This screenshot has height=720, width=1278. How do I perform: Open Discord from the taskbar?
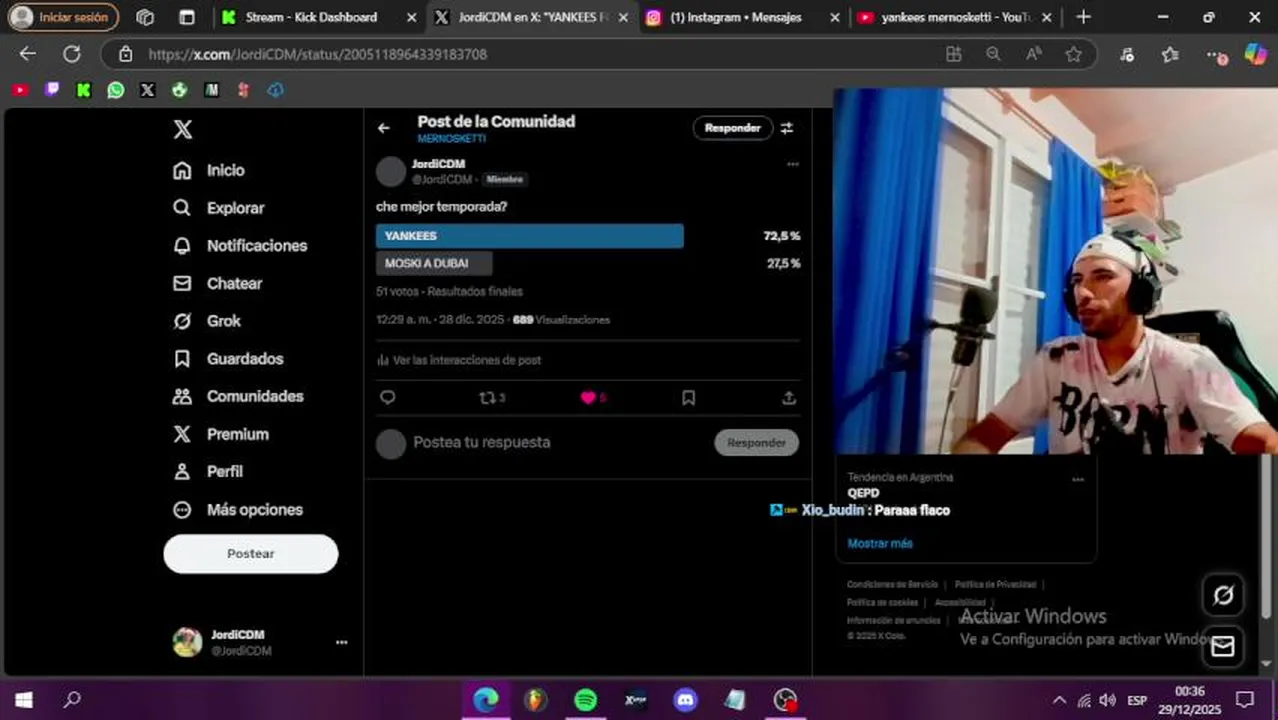pos(685,700)
